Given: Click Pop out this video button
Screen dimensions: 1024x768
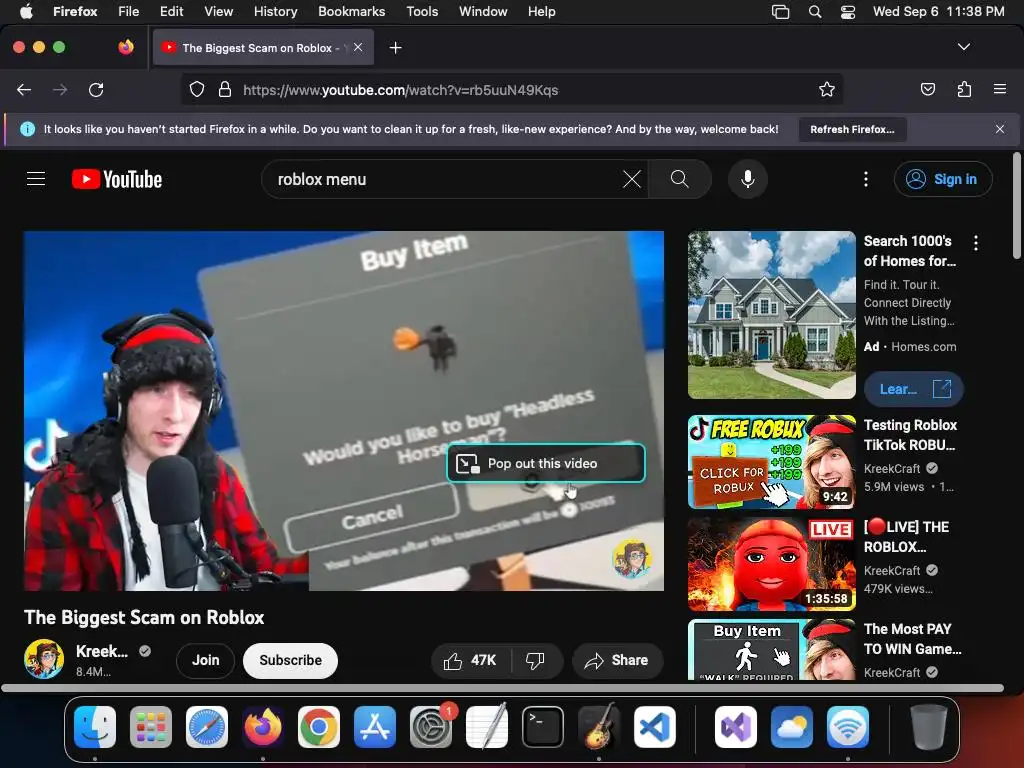Looking at the screenshot, I should click(x=546, y=463).
